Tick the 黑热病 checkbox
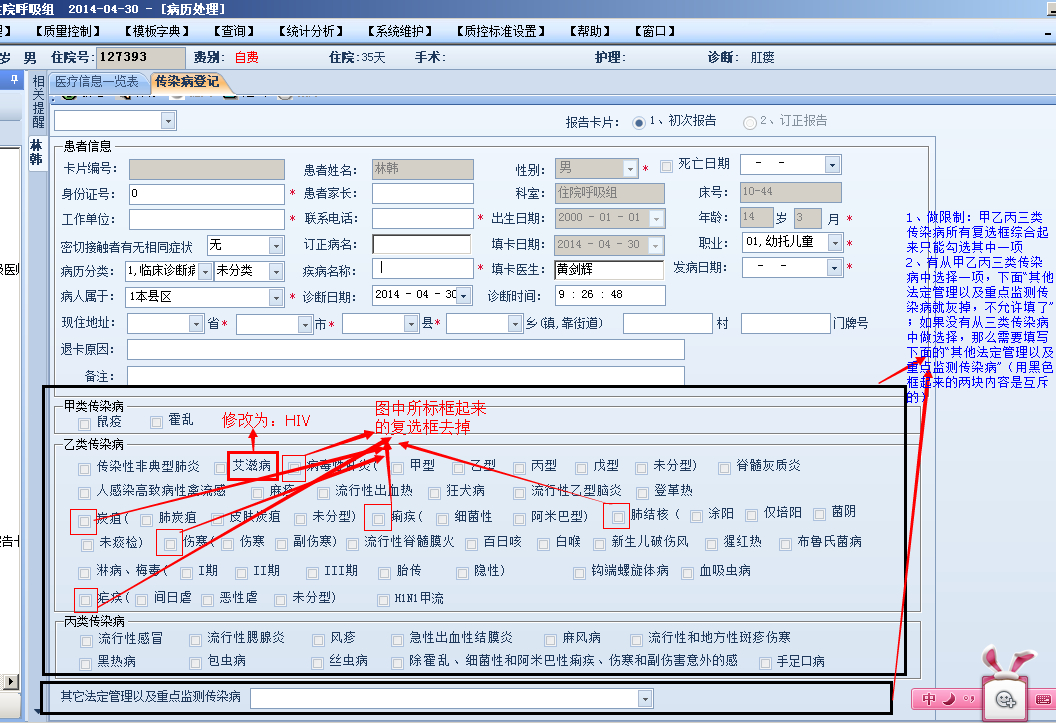Viewport: 1056px width, 723px height. coord(86,664)
